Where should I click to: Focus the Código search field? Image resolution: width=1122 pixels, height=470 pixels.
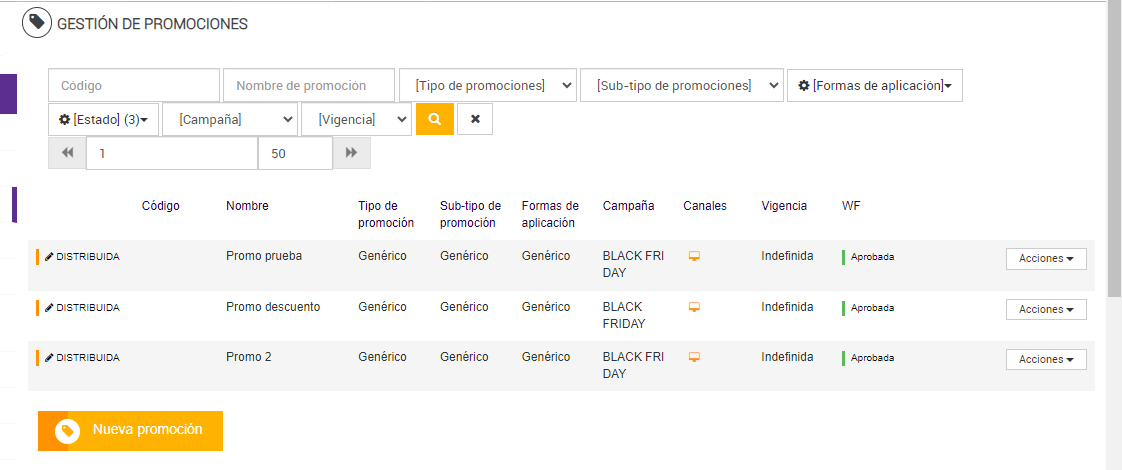point(134,85)
